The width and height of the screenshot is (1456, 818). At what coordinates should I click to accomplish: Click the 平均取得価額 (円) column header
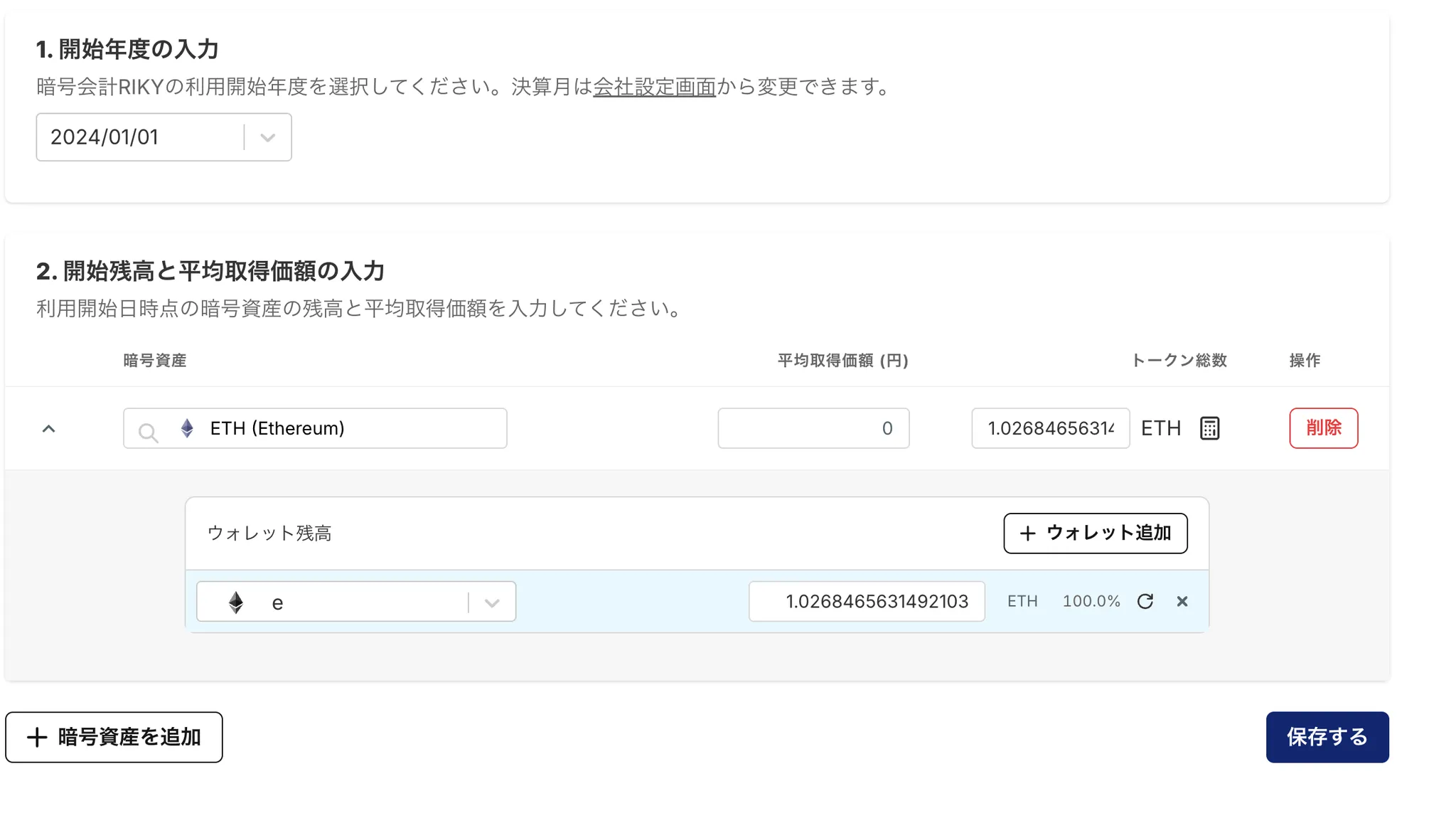click(x=842, y=361)
